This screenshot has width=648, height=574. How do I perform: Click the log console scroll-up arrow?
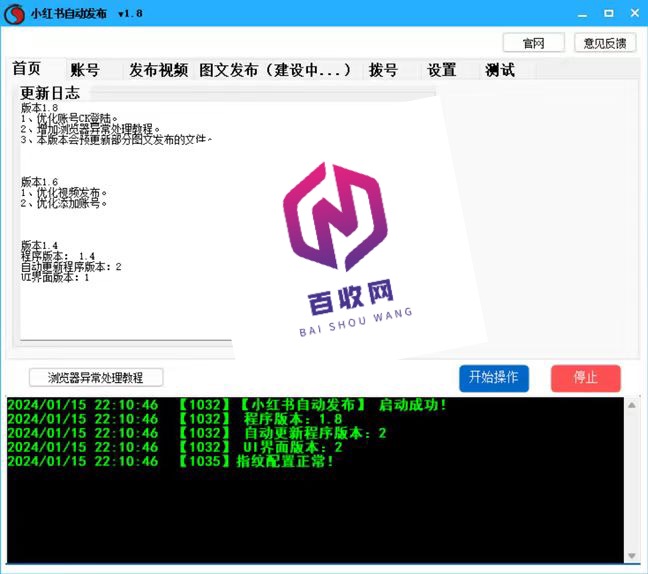click(631, 405)
